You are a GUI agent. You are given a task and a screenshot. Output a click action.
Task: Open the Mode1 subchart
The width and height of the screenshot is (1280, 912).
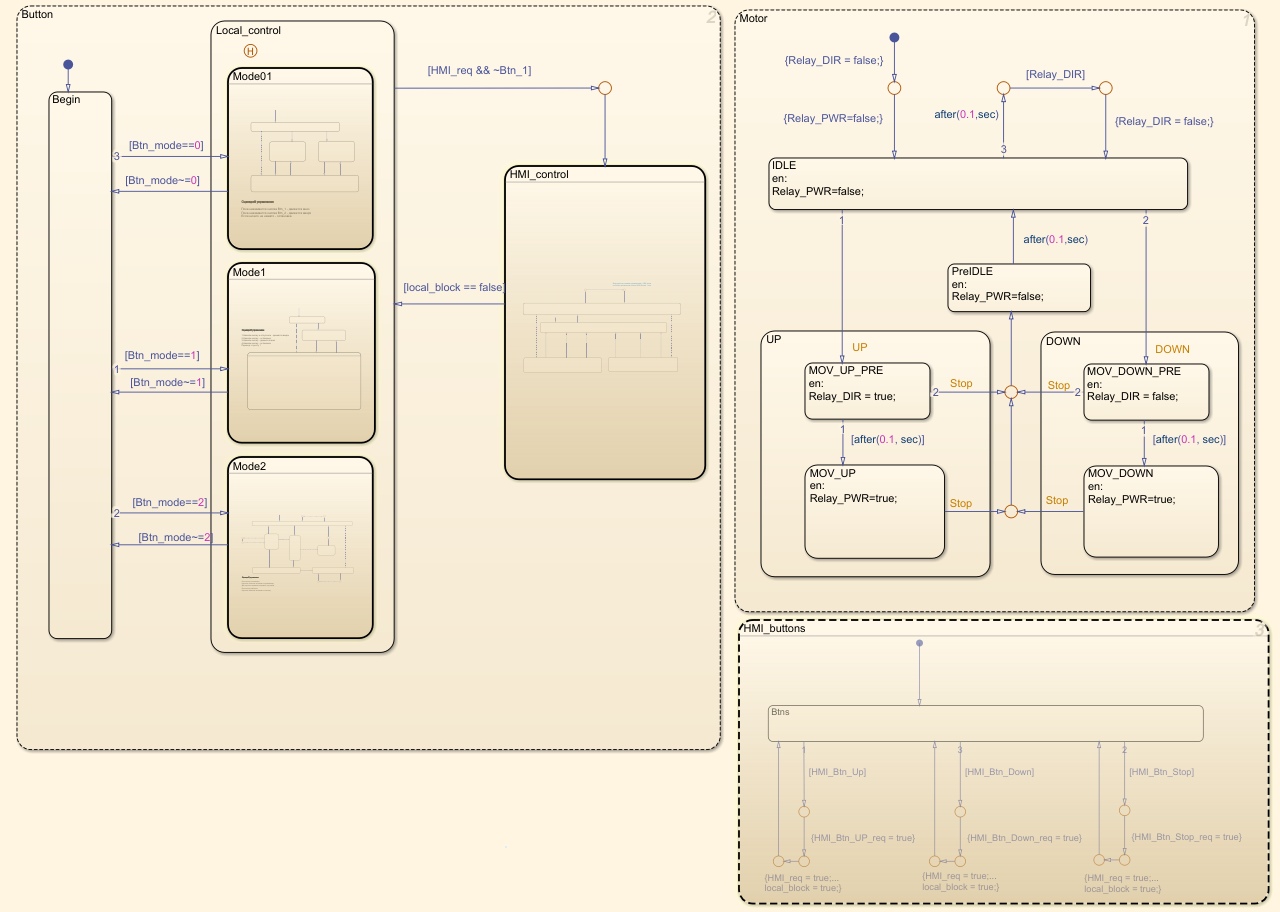pyautogui.click(x=300, y=353)
